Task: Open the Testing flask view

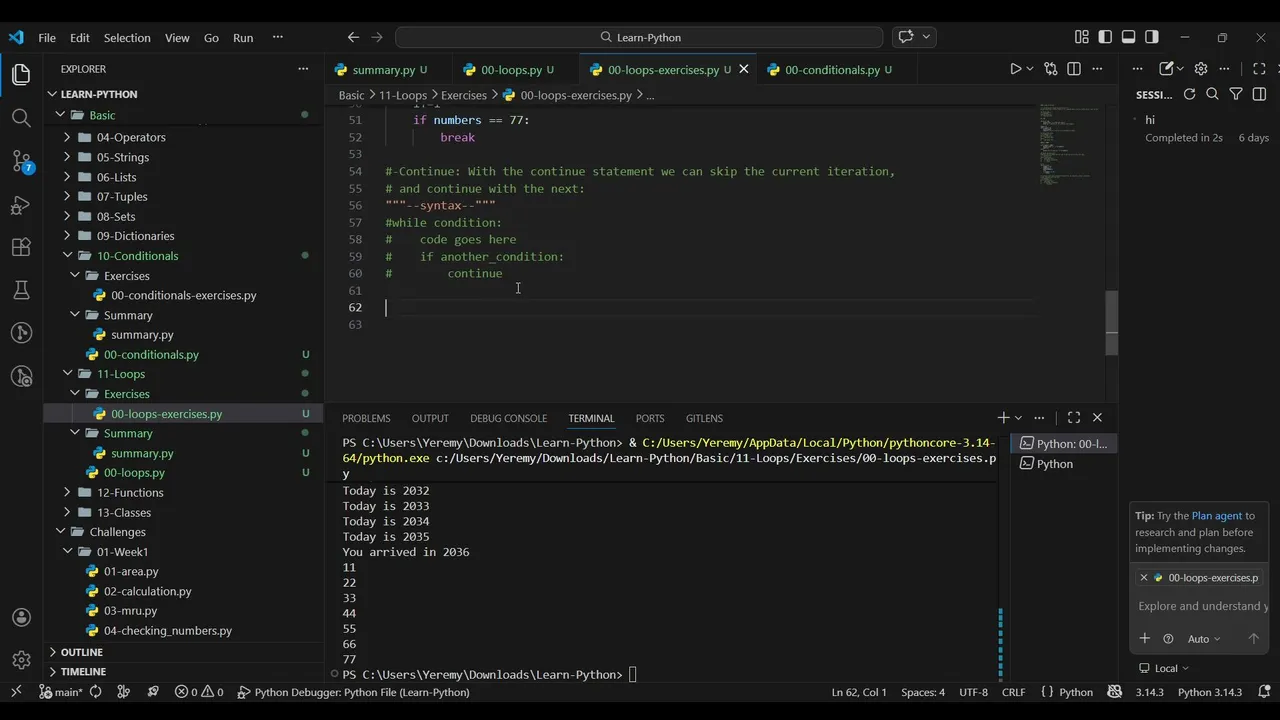Action: coord(21,290)
